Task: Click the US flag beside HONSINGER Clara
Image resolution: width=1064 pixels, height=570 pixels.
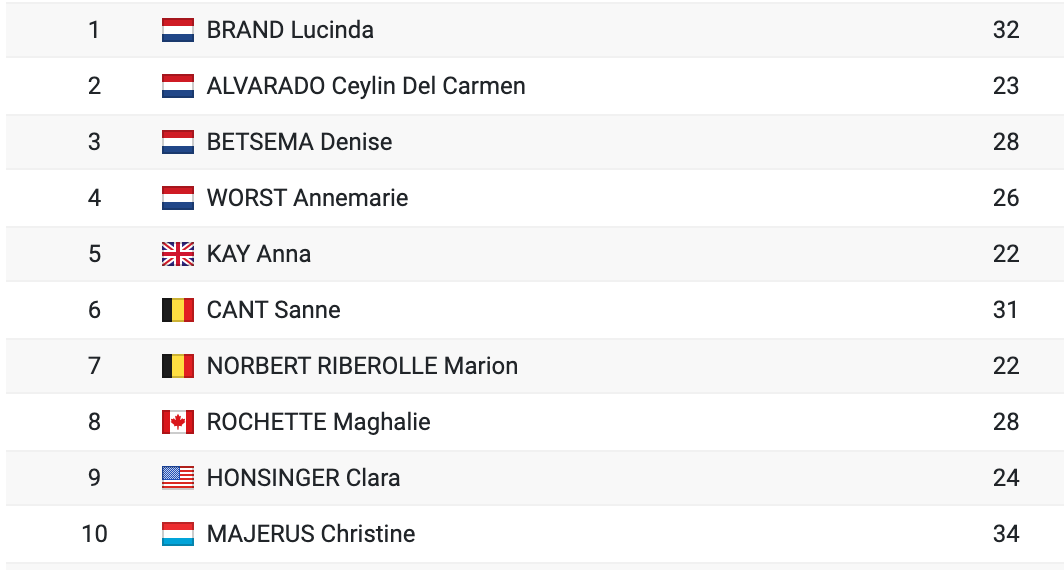Action: [178, 478]
